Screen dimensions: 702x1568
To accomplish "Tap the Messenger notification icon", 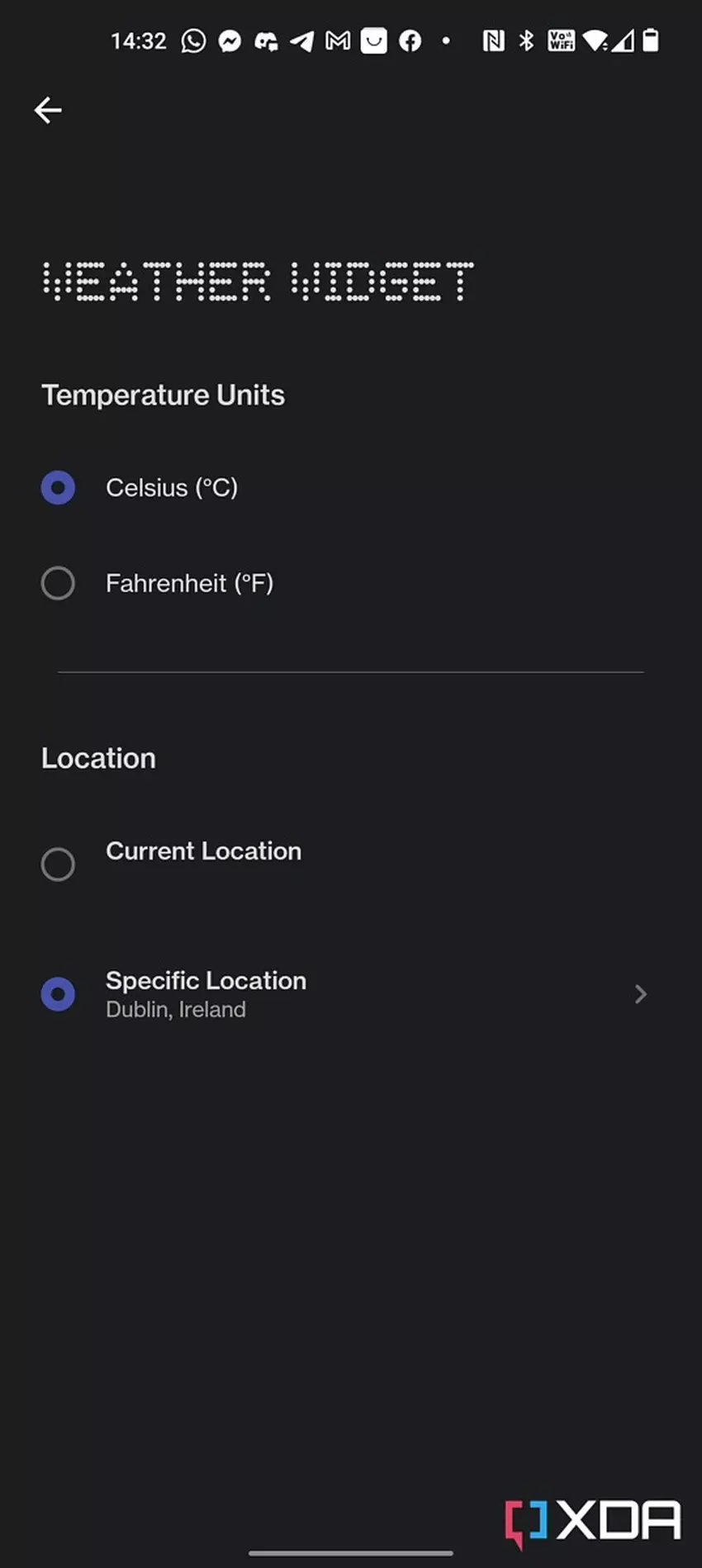I will [x=230, y=40].
